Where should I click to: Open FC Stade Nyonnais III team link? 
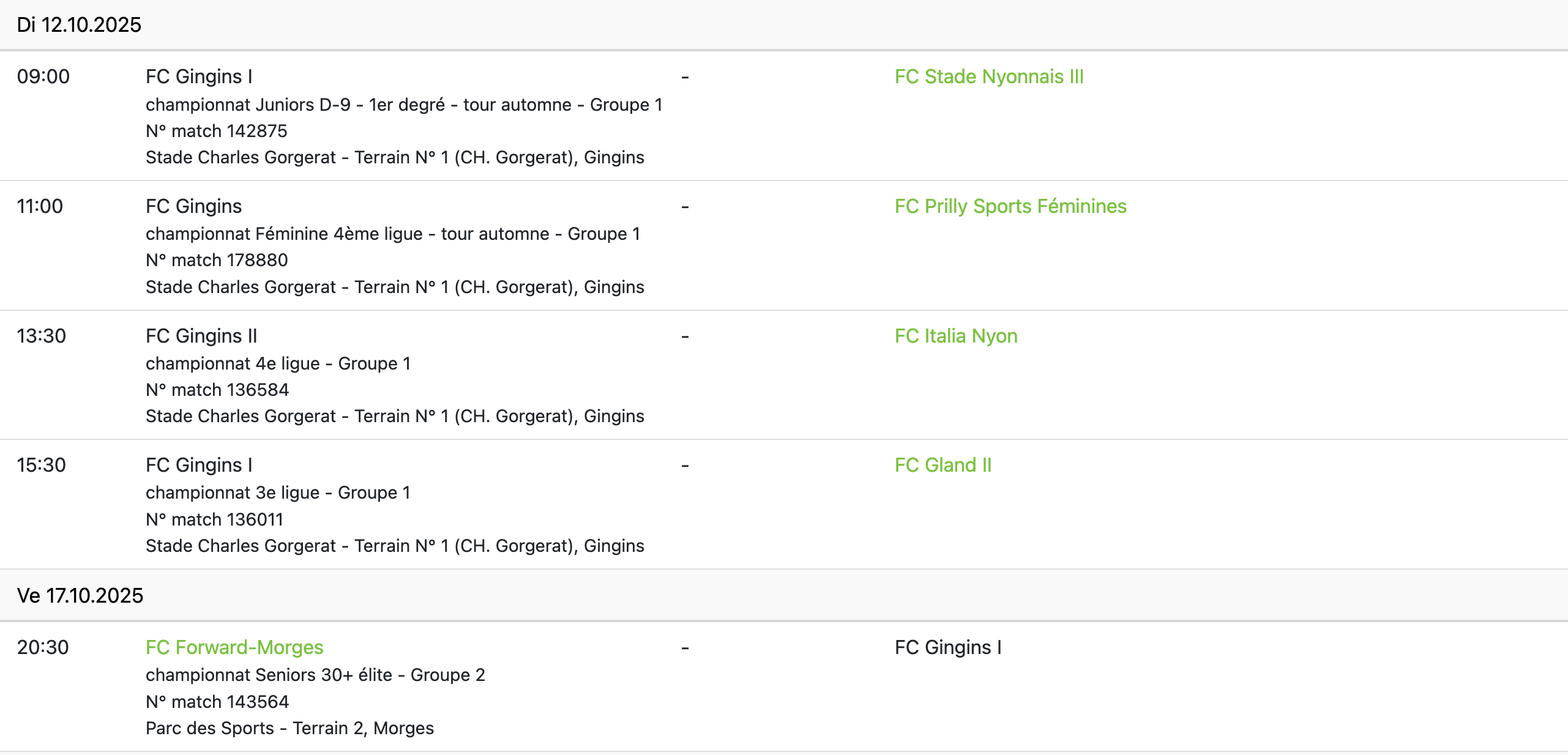pos(988,76)
